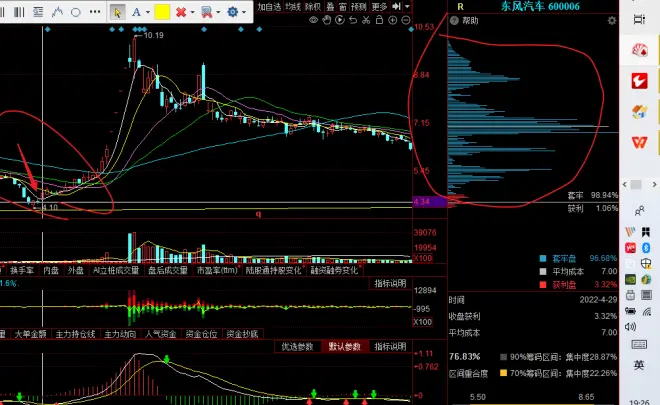Click the 加自选 add to watchlist button
660x405 pixels.
click(x=269, y=6)
